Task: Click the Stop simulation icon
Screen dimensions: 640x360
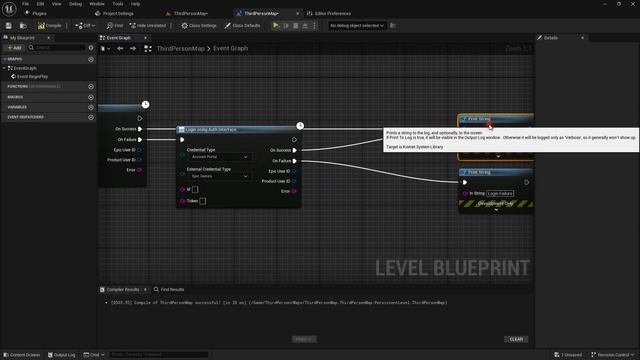Action: click(x=296, y=26)
